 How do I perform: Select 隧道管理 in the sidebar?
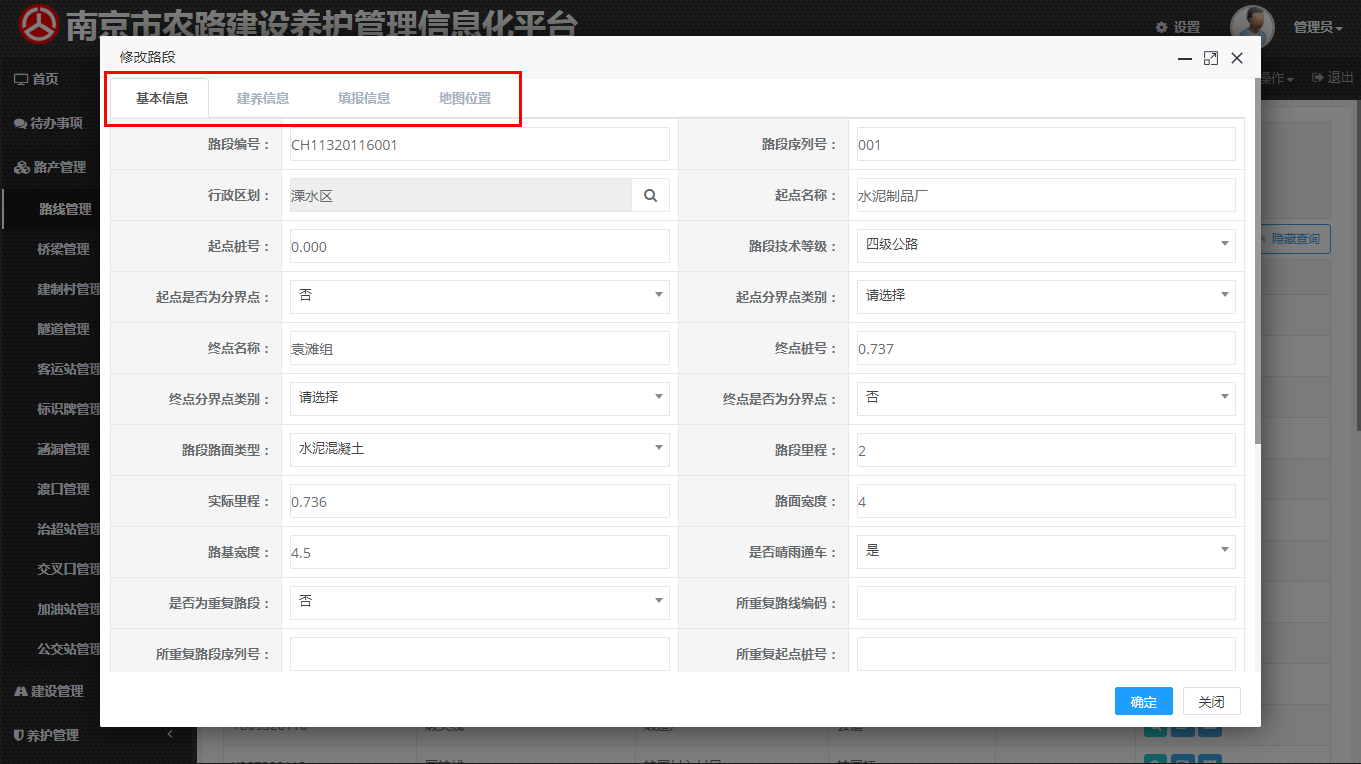tap(63, 329)
